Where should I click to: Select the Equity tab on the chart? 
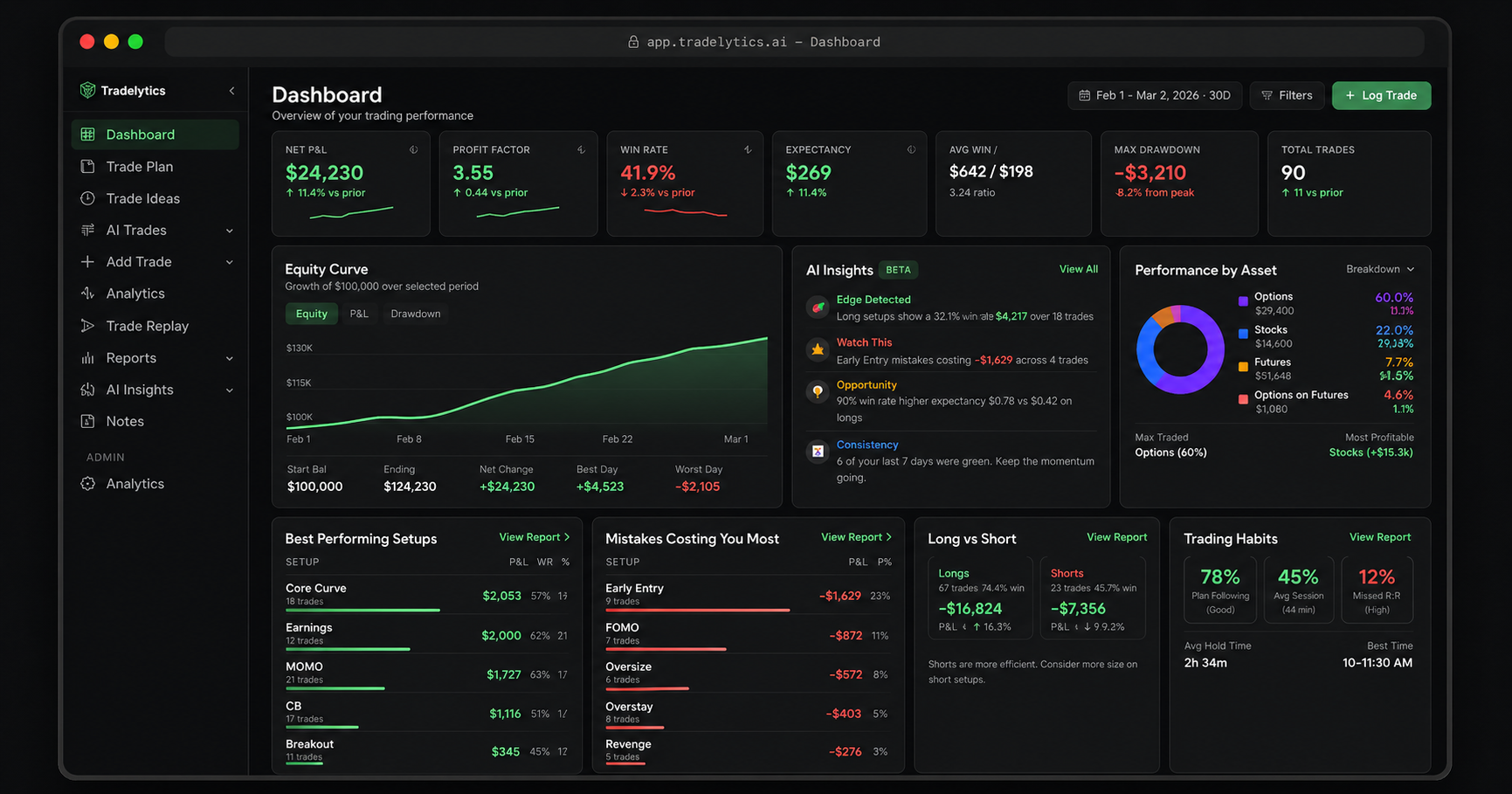coord(312,314)
